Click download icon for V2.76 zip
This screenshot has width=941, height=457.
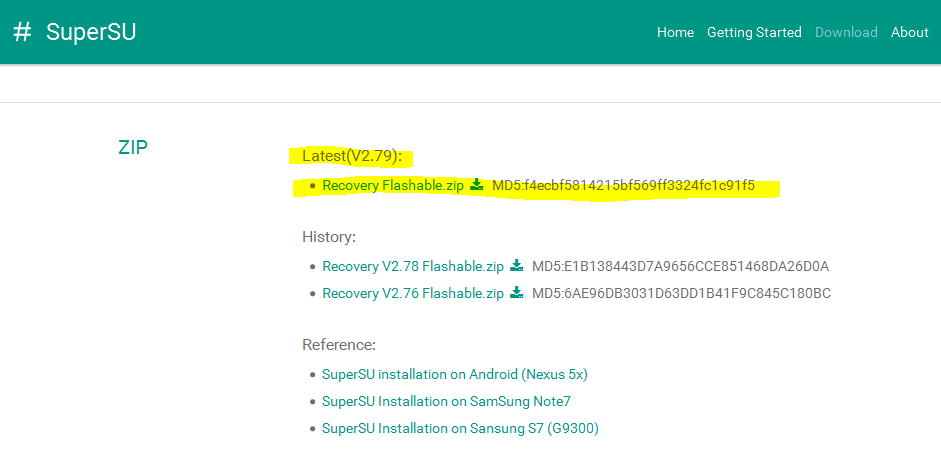[x=516, y=292]
